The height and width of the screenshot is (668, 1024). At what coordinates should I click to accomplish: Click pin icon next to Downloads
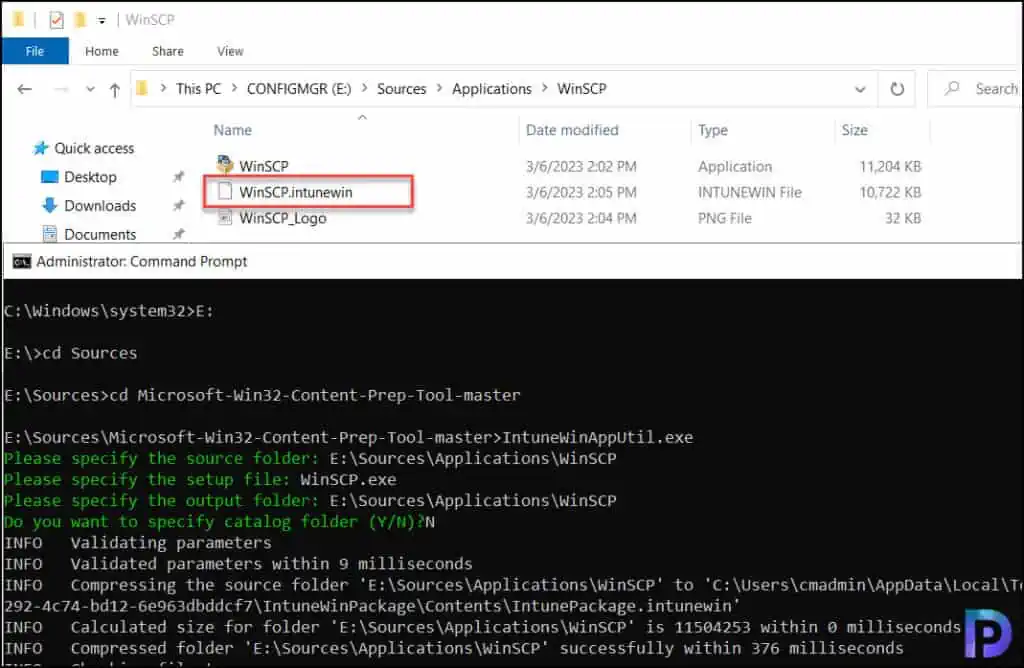178,206
